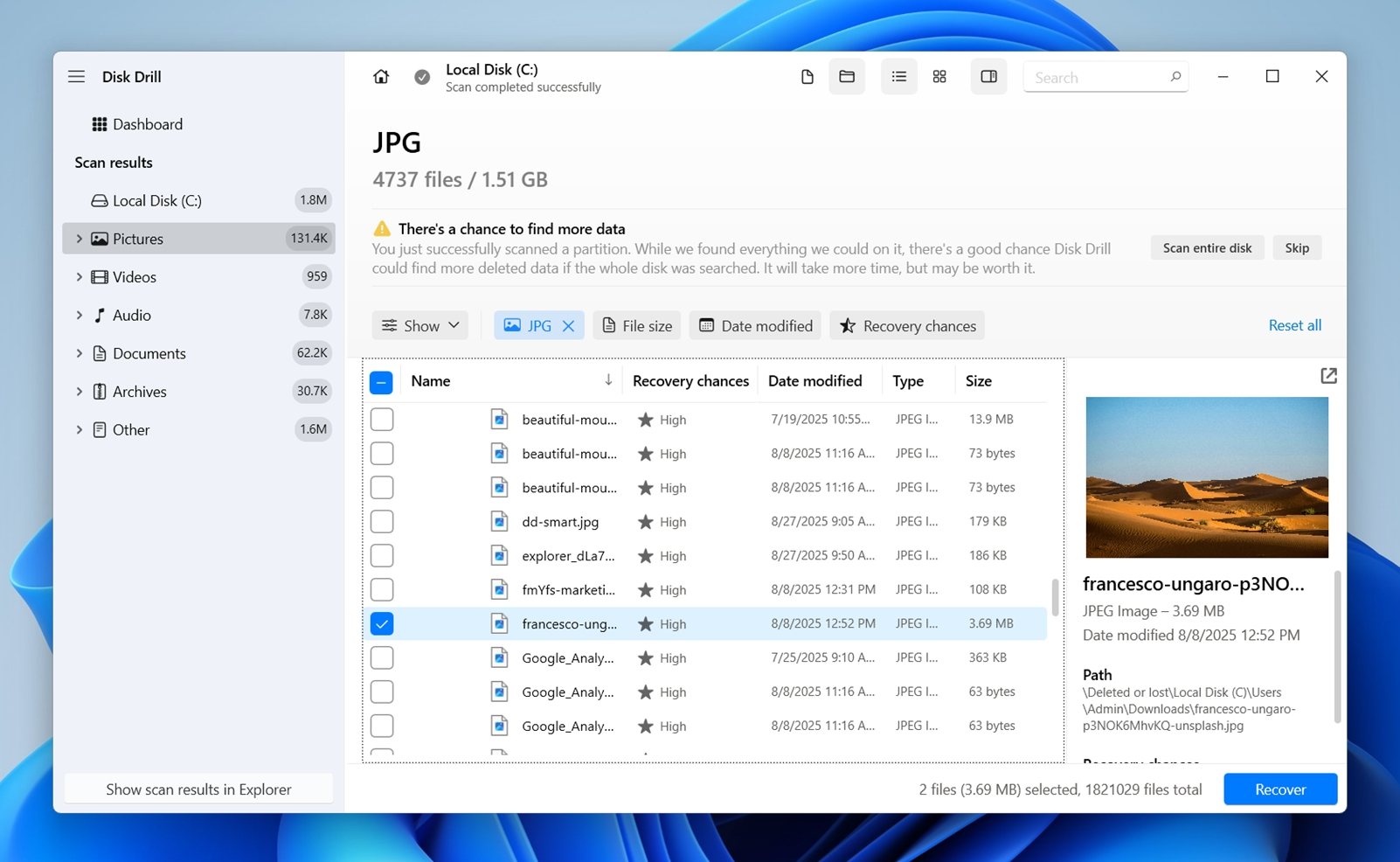Open folder browsing view
1400x862 pixels.
coord(846,76)
